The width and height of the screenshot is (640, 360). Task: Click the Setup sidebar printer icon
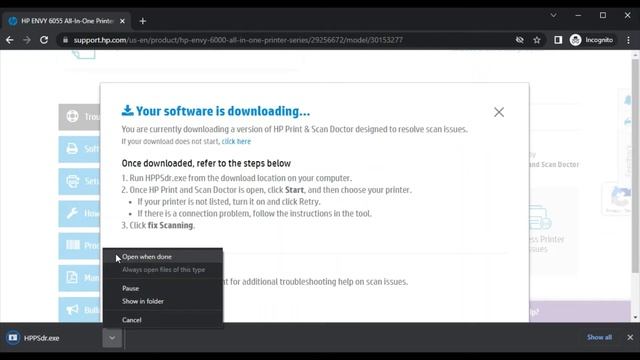coord(73,181)
